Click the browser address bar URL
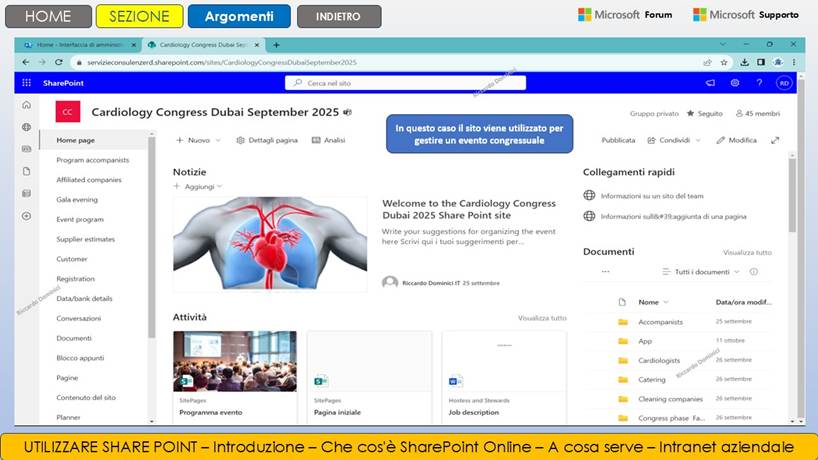 click(x=222, y=62)
